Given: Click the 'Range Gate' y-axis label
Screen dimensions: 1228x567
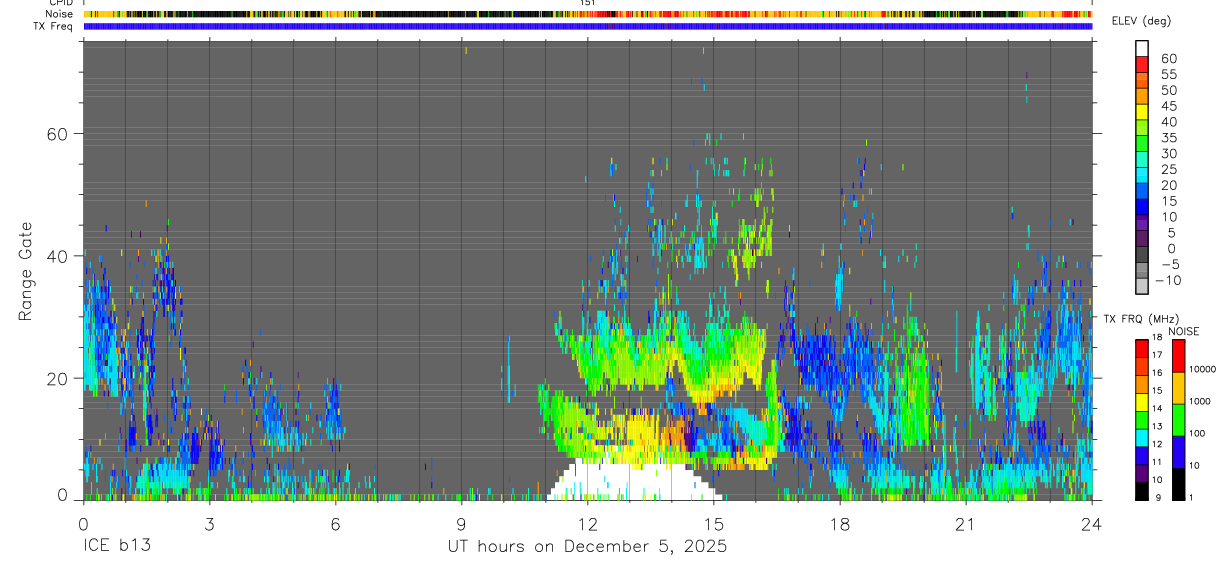Looking at the screenshot, I should pos(26,272).
